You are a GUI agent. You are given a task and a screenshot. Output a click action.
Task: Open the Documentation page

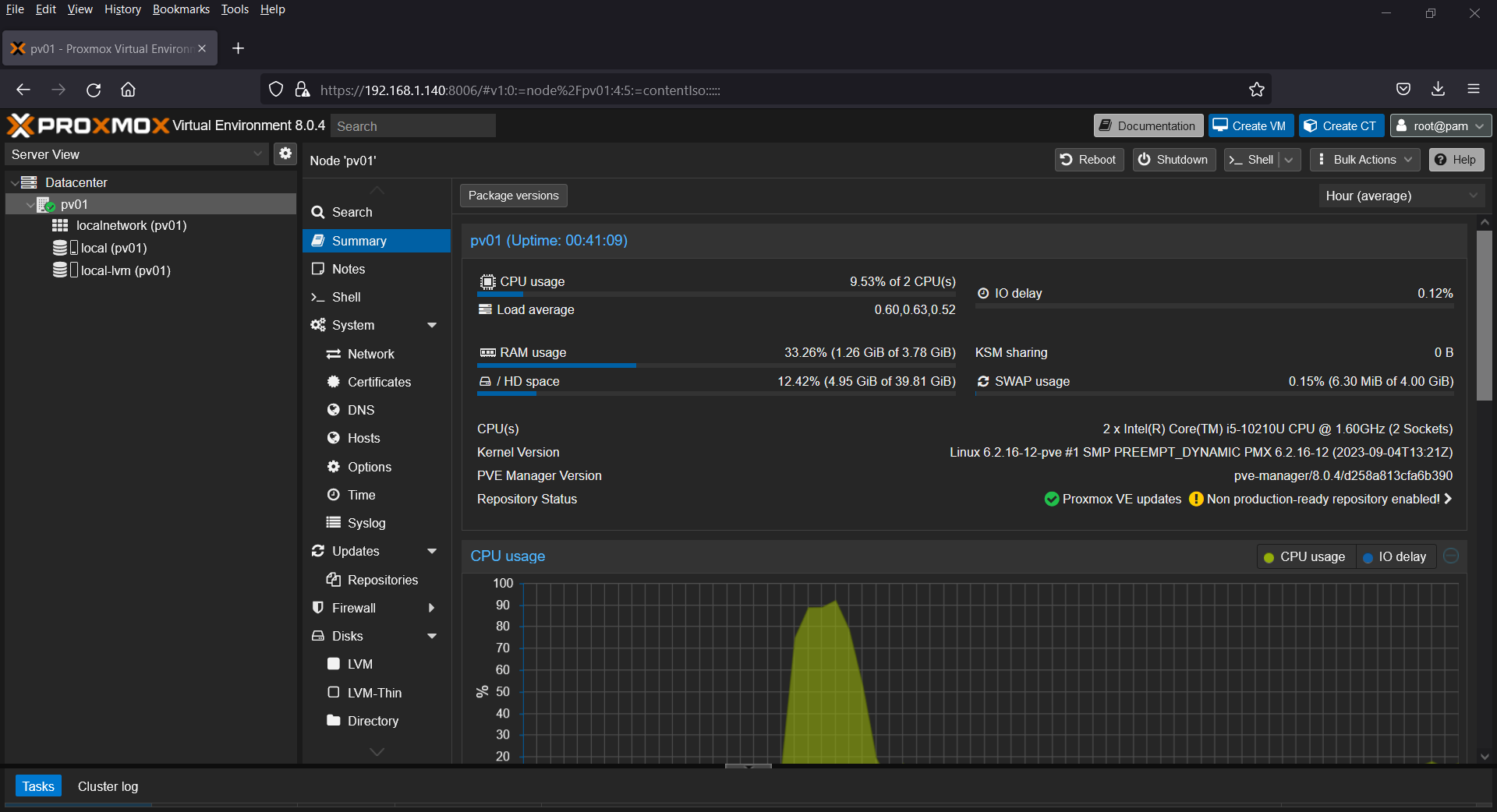1148,126
